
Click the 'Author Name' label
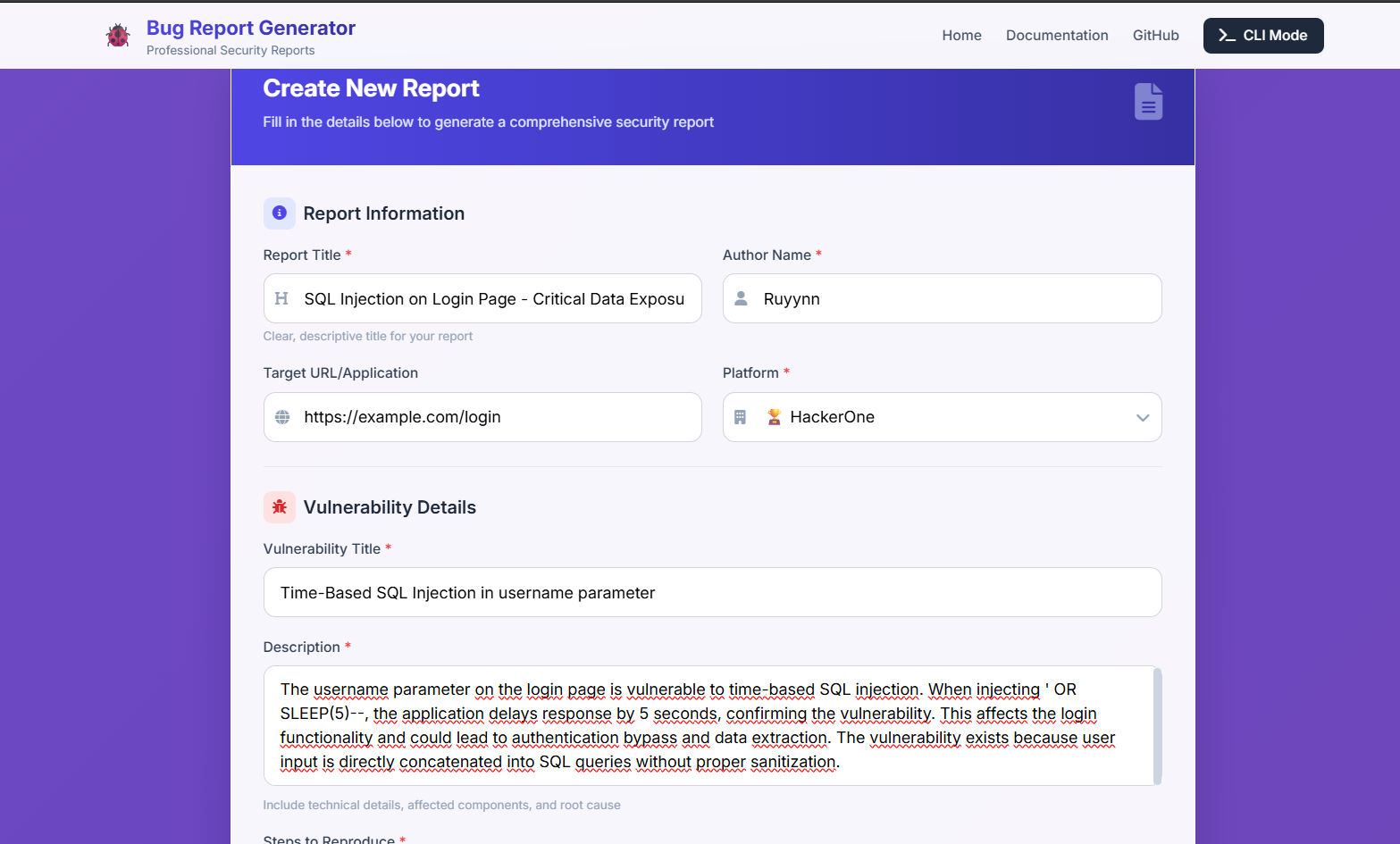767,255
